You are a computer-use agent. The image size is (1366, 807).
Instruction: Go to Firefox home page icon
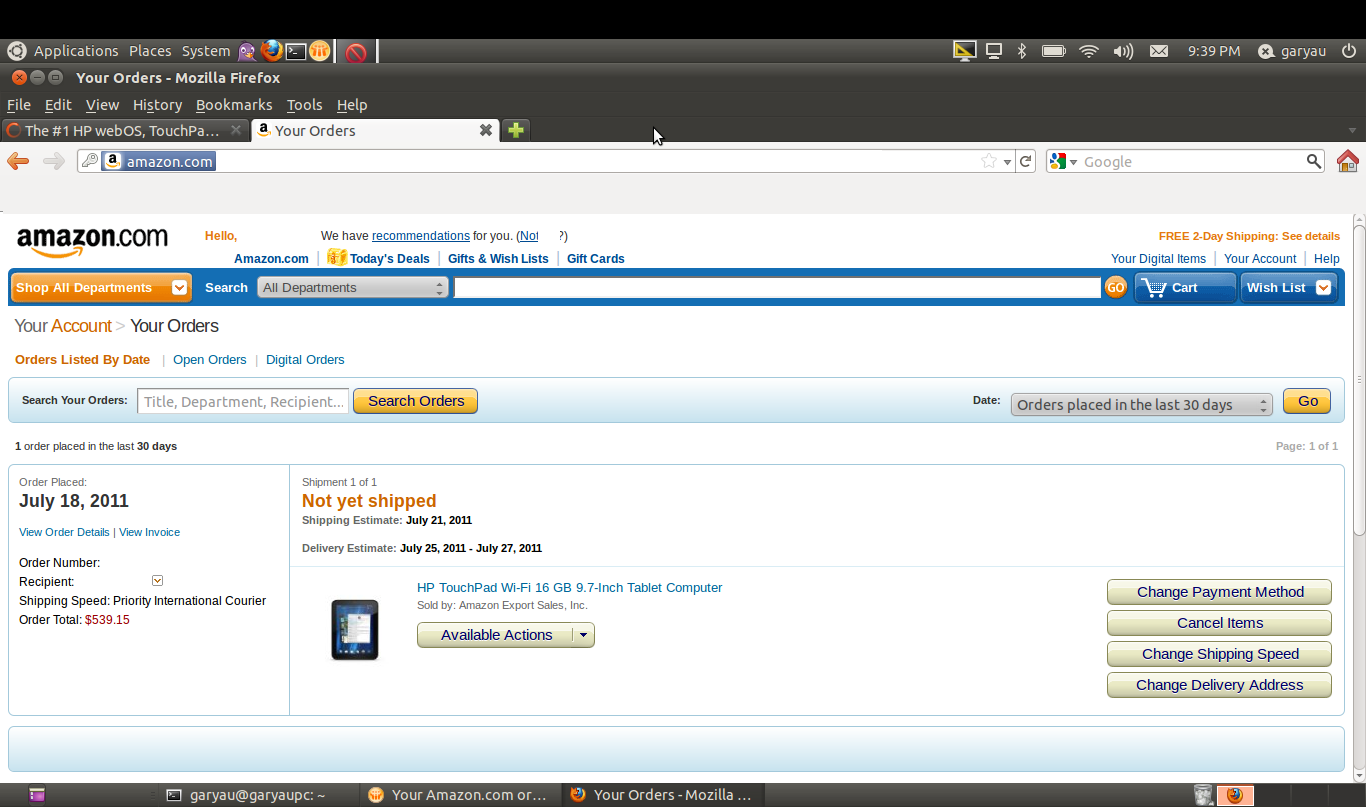tap(1348, 161)
